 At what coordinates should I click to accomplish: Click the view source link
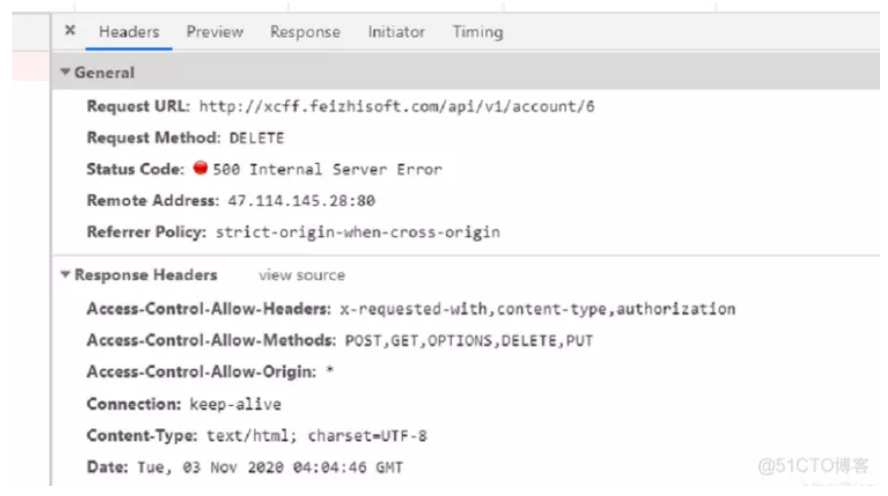coord(301,275)
